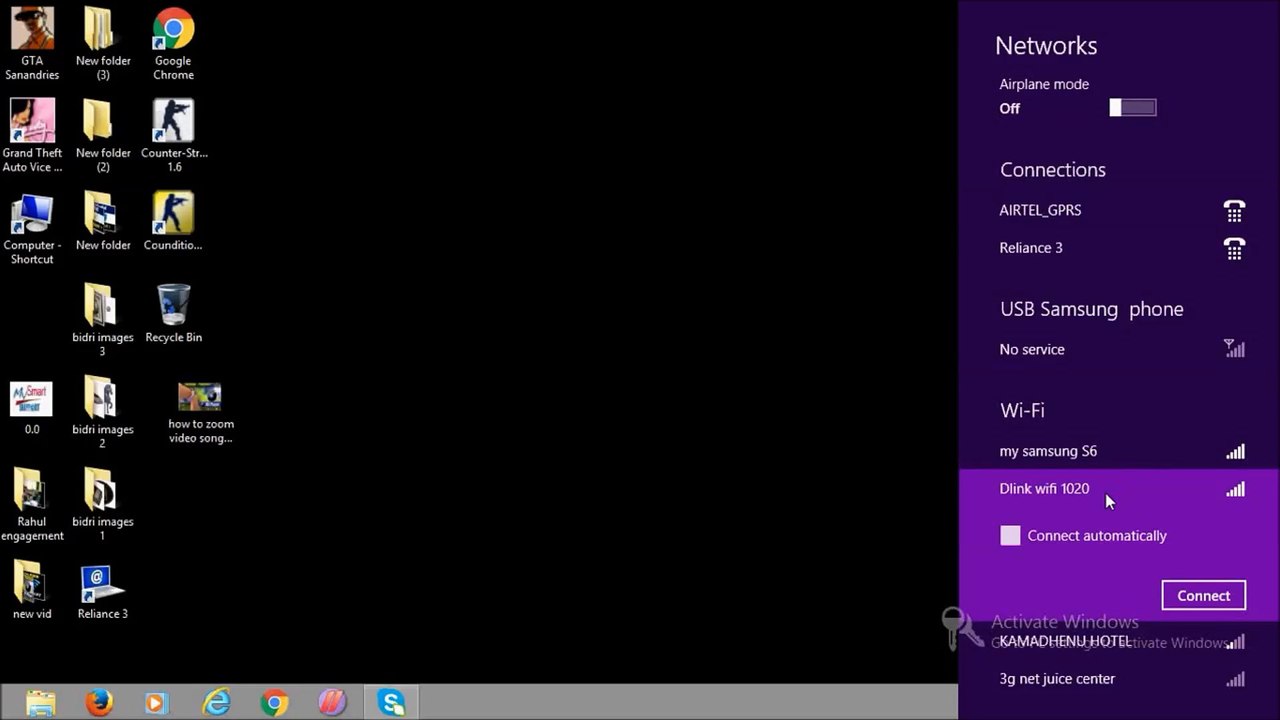1280x720 pixels.
Task: Select the new vid folder
Action: tap(32, 590)
